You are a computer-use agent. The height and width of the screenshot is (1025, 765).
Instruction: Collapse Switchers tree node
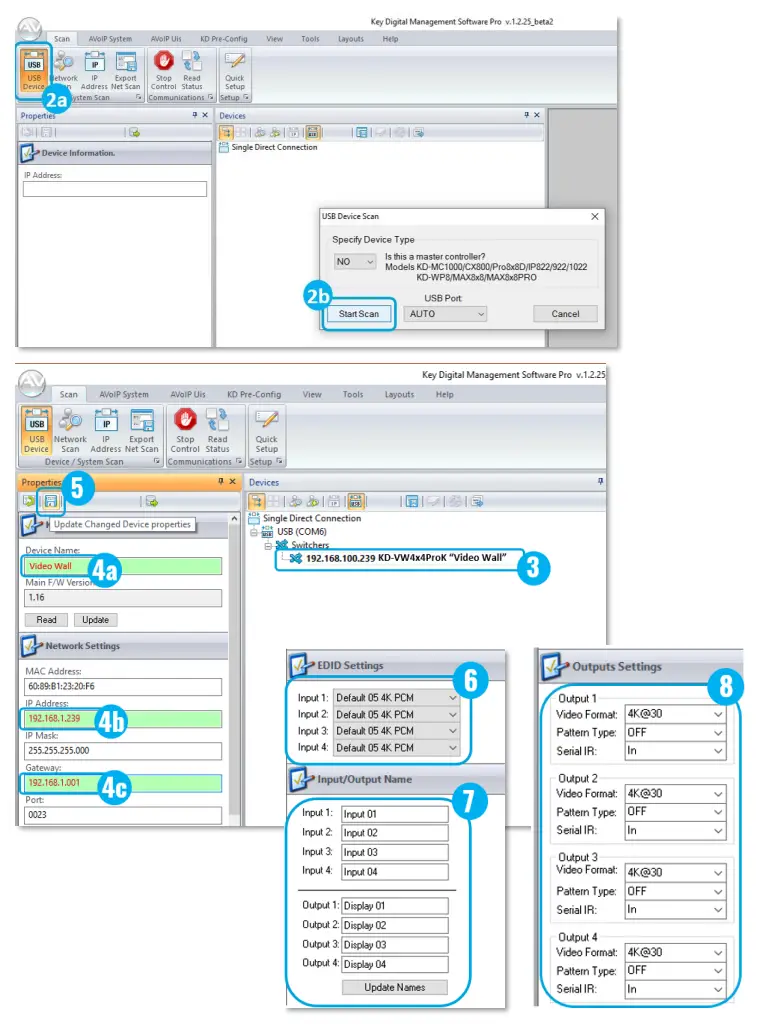click(x=268, y=545)
